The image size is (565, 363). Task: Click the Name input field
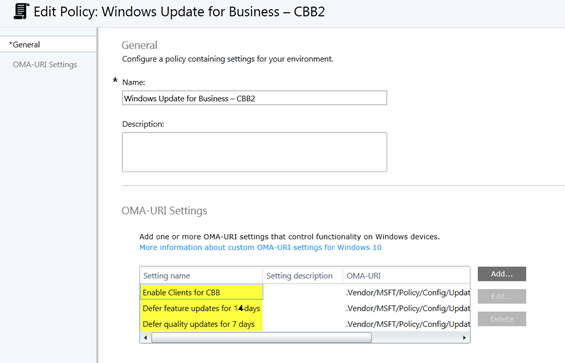[254, 98]
